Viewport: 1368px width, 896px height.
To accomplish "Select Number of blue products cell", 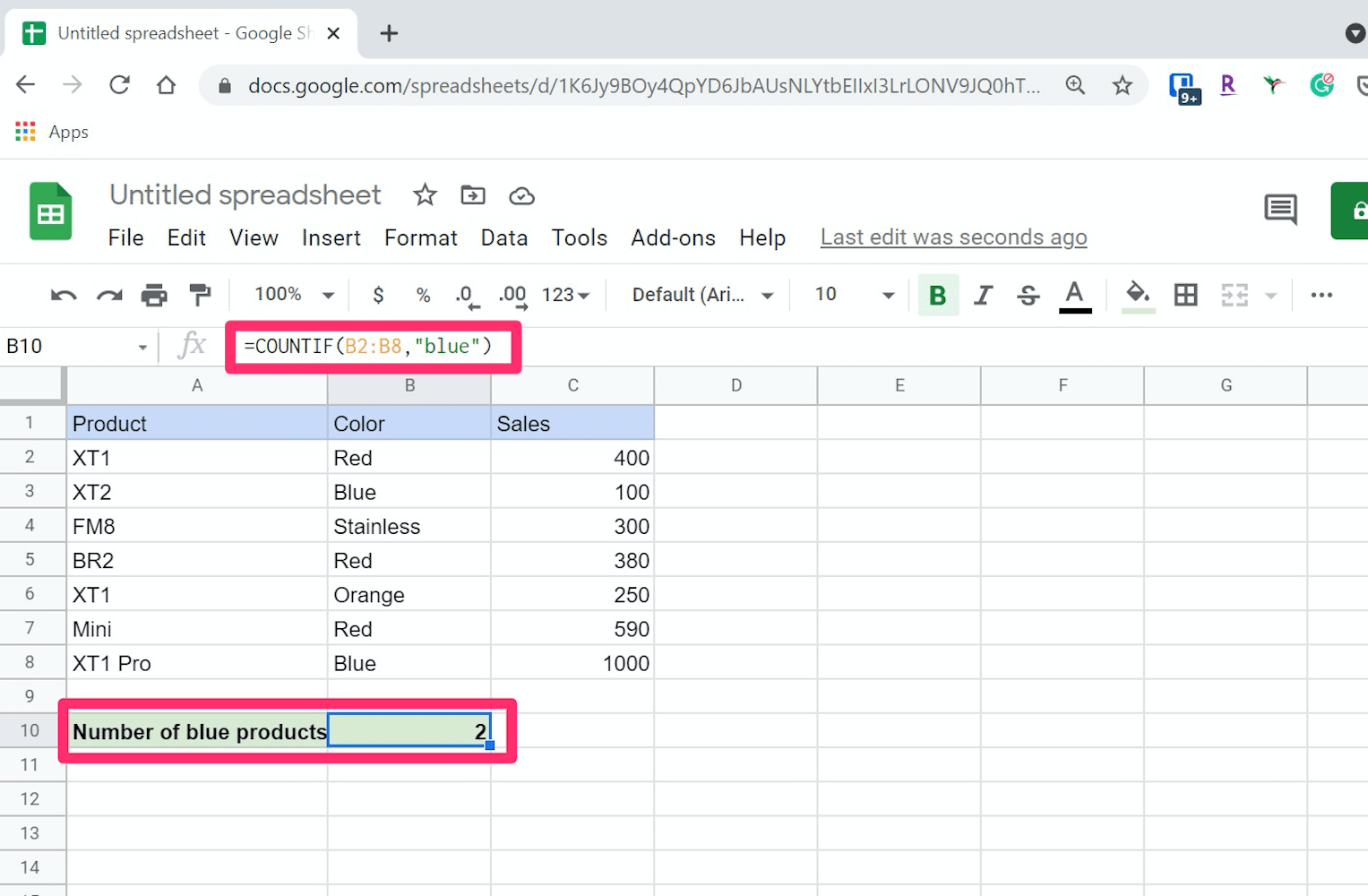I will (197, 731).
